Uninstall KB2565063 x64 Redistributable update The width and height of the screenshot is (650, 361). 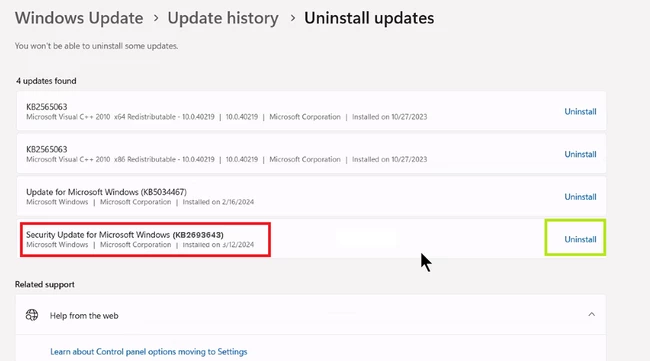pos(580,111)
